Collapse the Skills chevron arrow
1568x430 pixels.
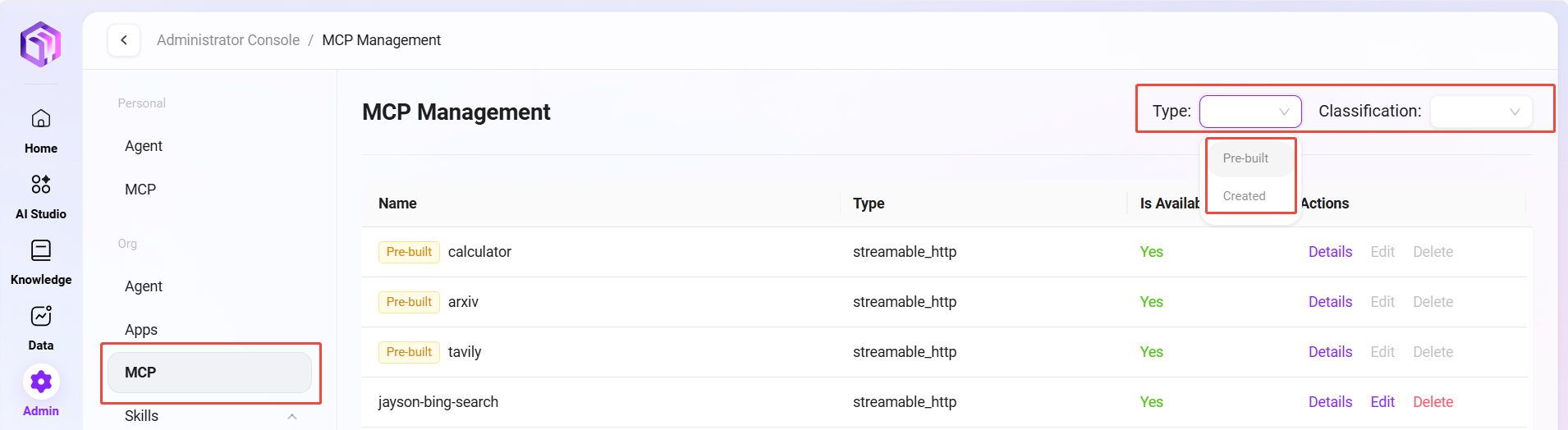292,416
